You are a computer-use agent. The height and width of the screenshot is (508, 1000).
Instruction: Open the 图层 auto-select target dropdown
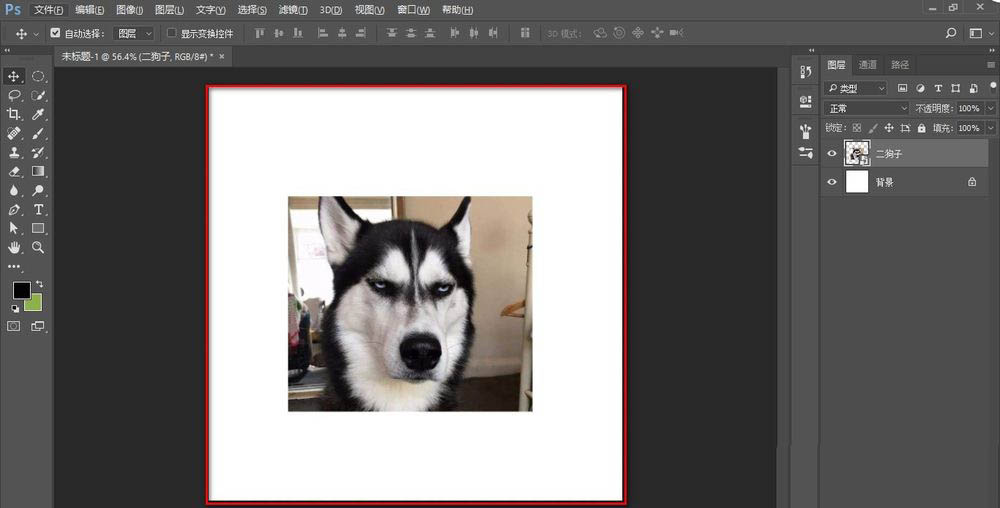coord(134,33)
